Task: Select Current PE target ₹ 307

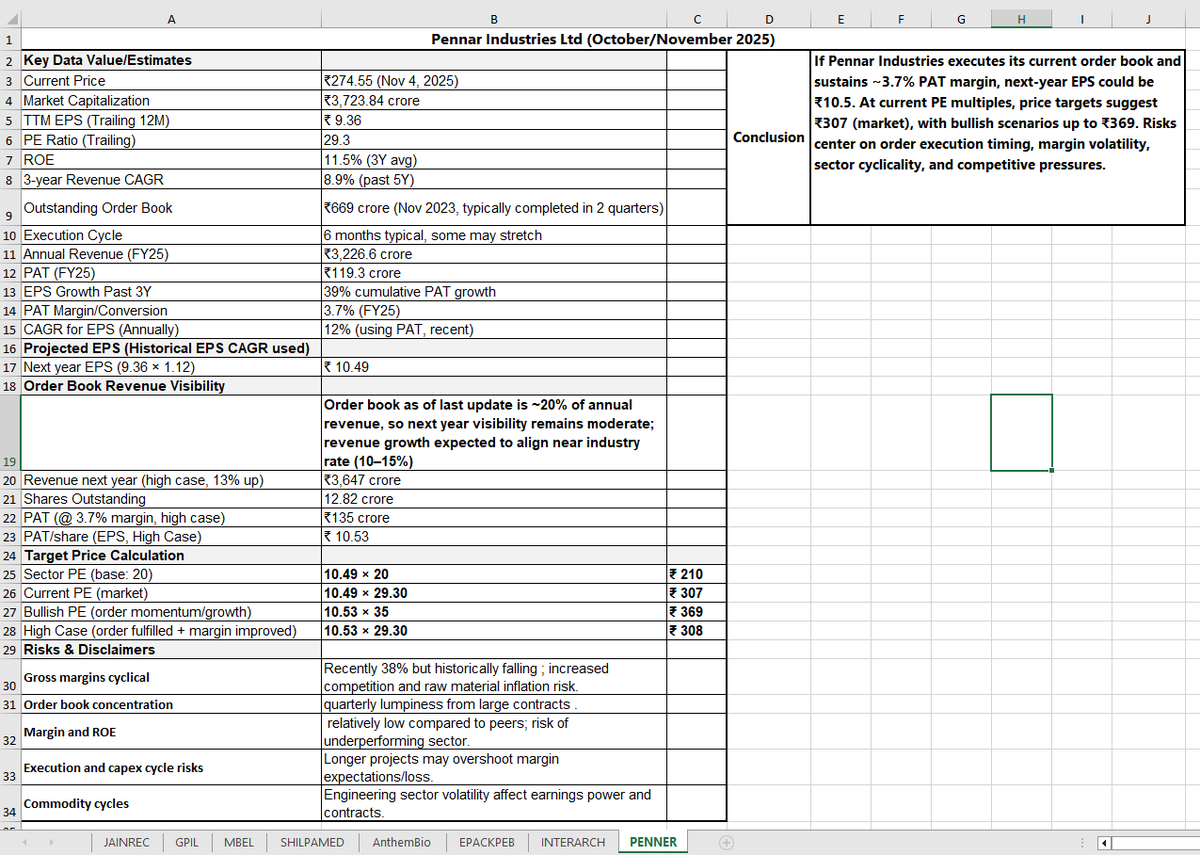Action: (x=696, y=593)
